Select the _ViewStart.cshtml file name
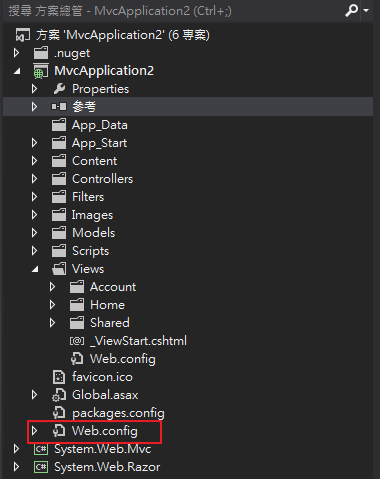The height and width of the screenshot is (479, 380). pos(138,341)
